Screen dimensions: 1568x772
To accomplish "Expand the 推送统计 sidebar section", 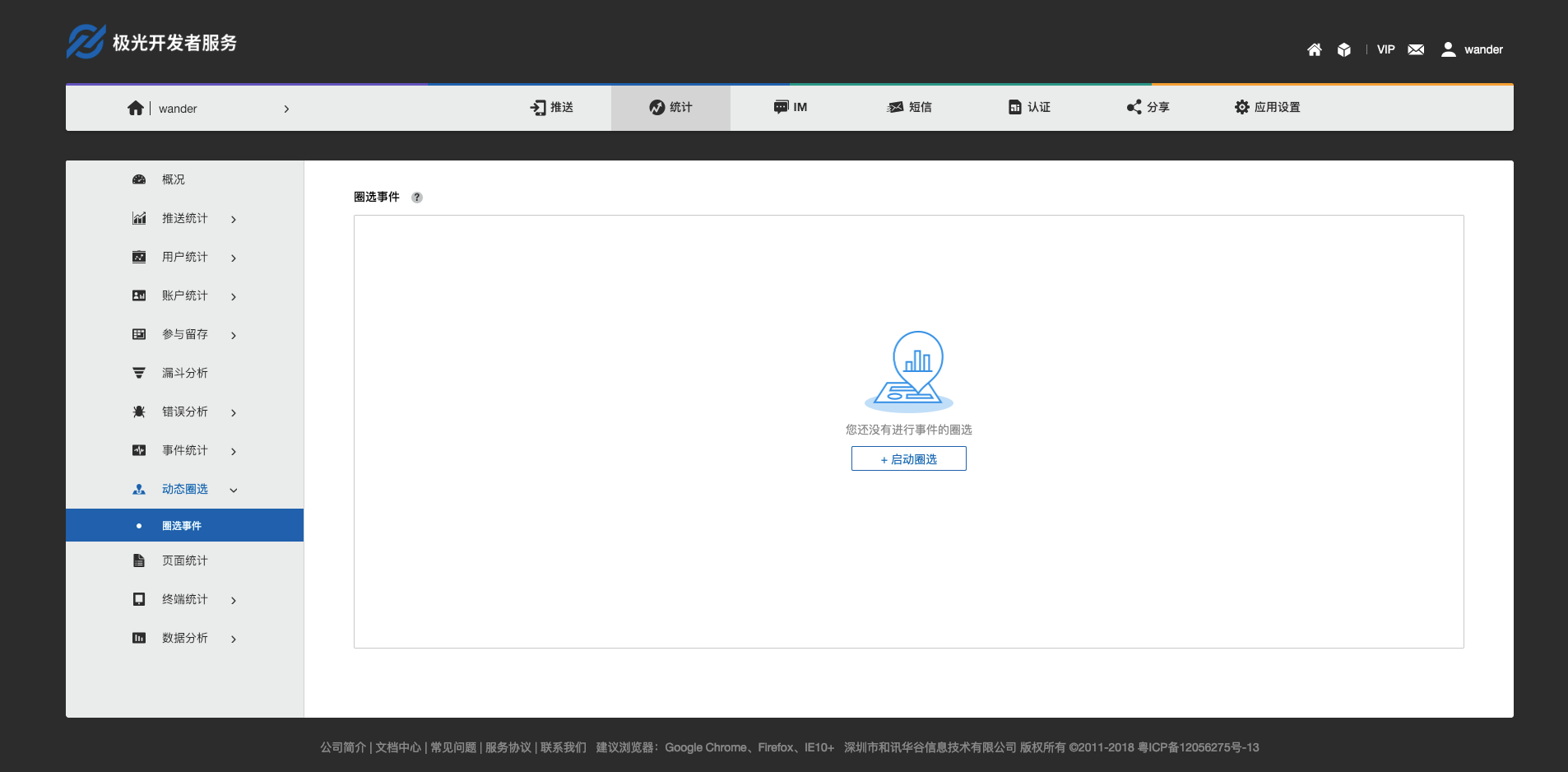I will pyautogui.click(x=234, y=220).
